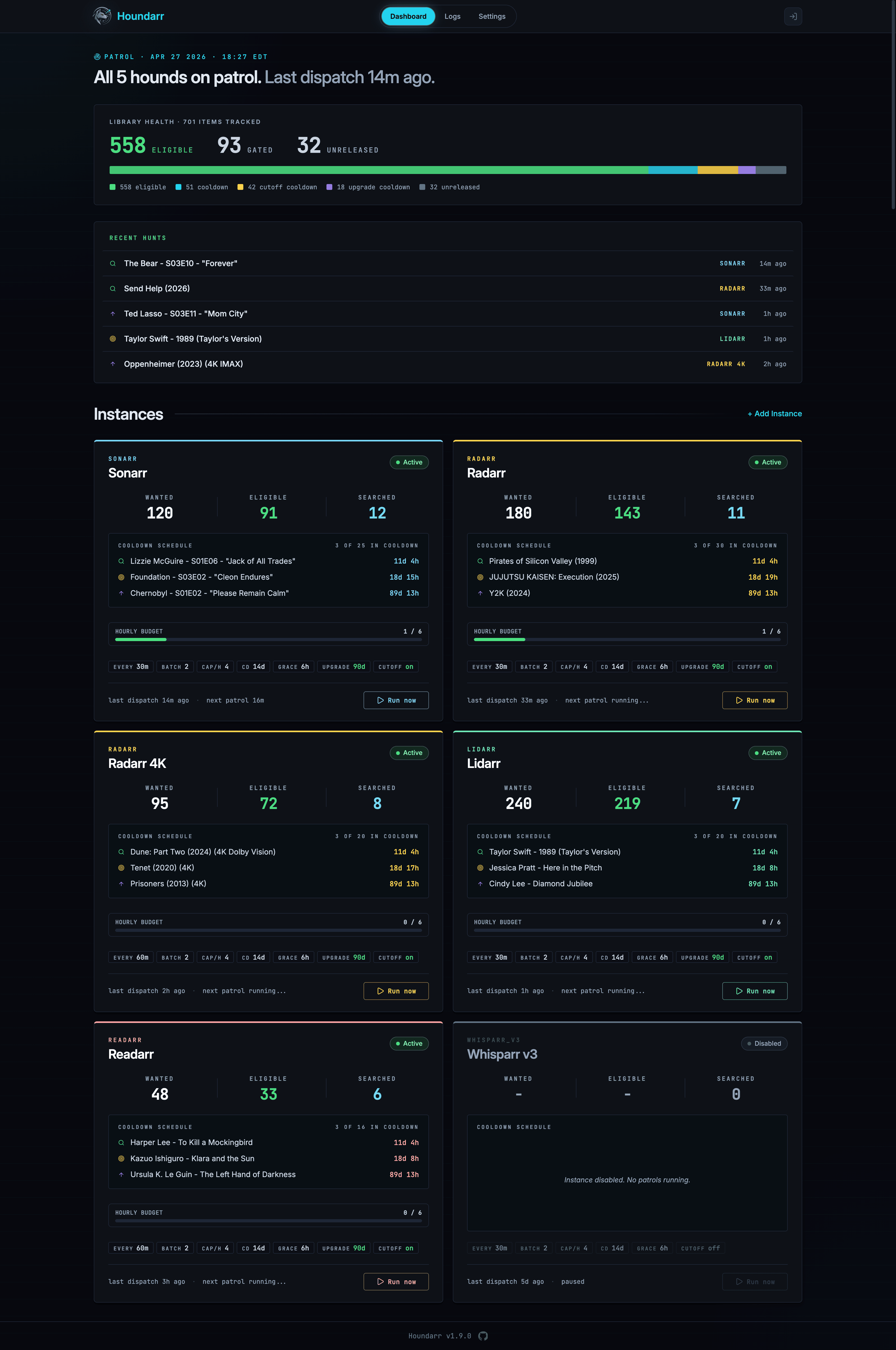
Task: Click Radarr's Active status badge
Action: [768, 462]
